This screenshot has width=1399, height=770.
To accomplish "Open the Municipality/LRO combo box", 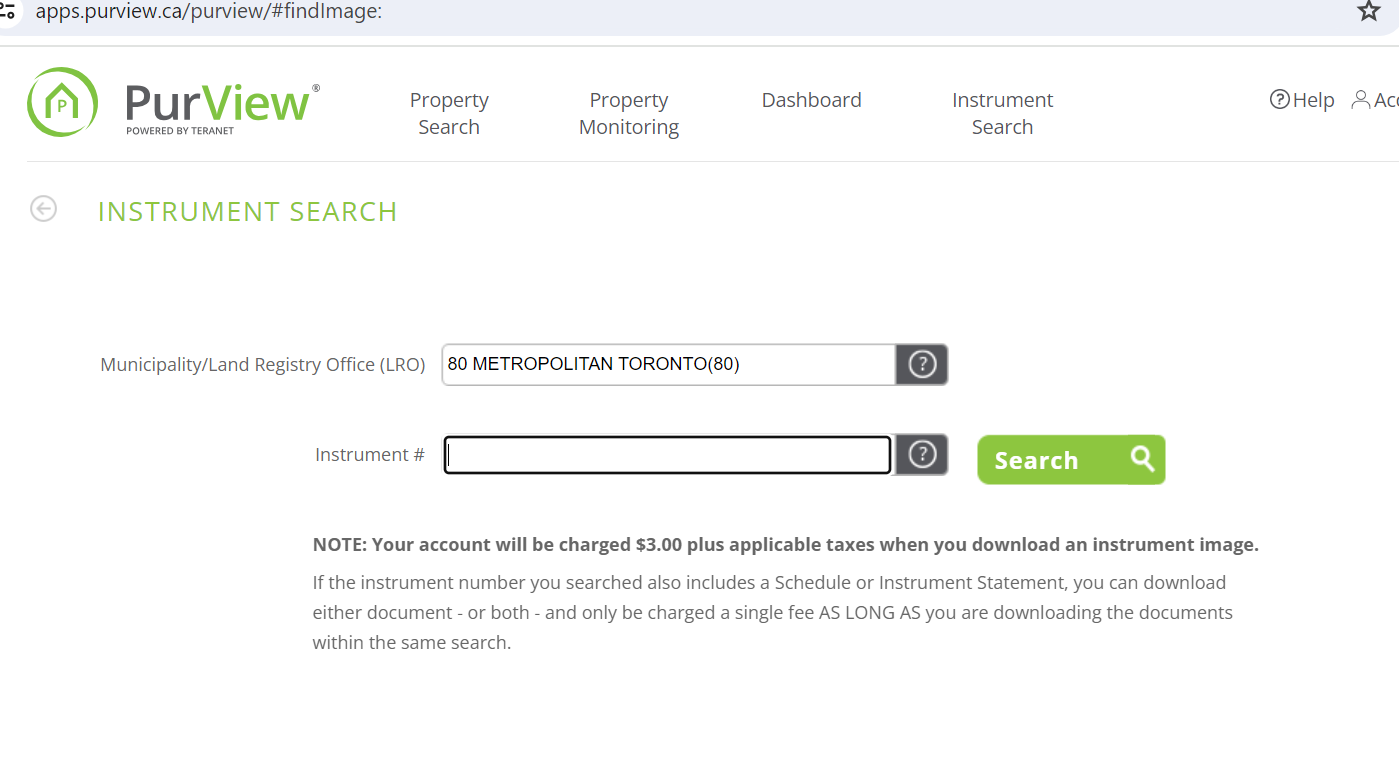I will tap(669, 364).
